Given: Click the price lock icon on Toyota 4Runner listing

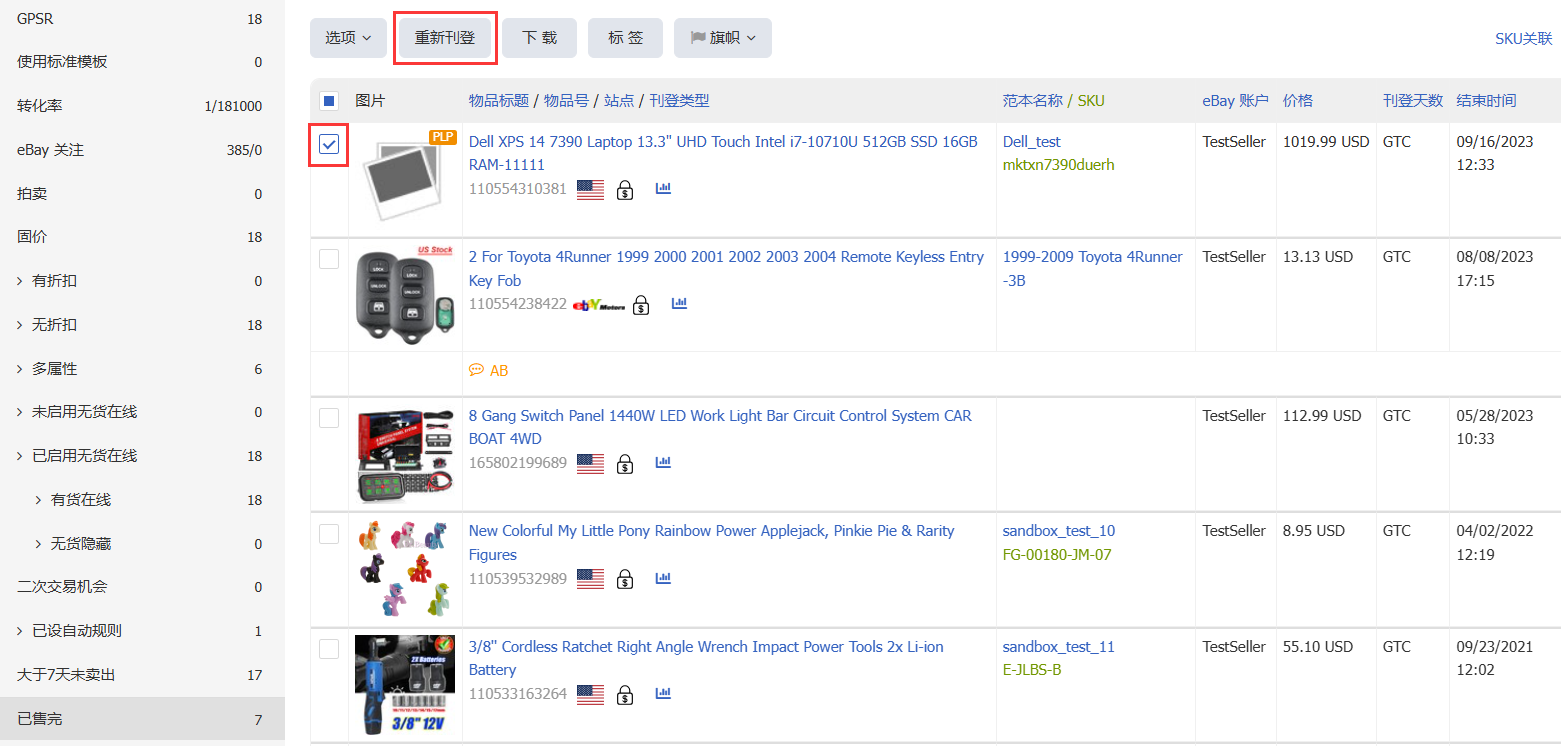Looking at the screenshot, I should 642,304.
